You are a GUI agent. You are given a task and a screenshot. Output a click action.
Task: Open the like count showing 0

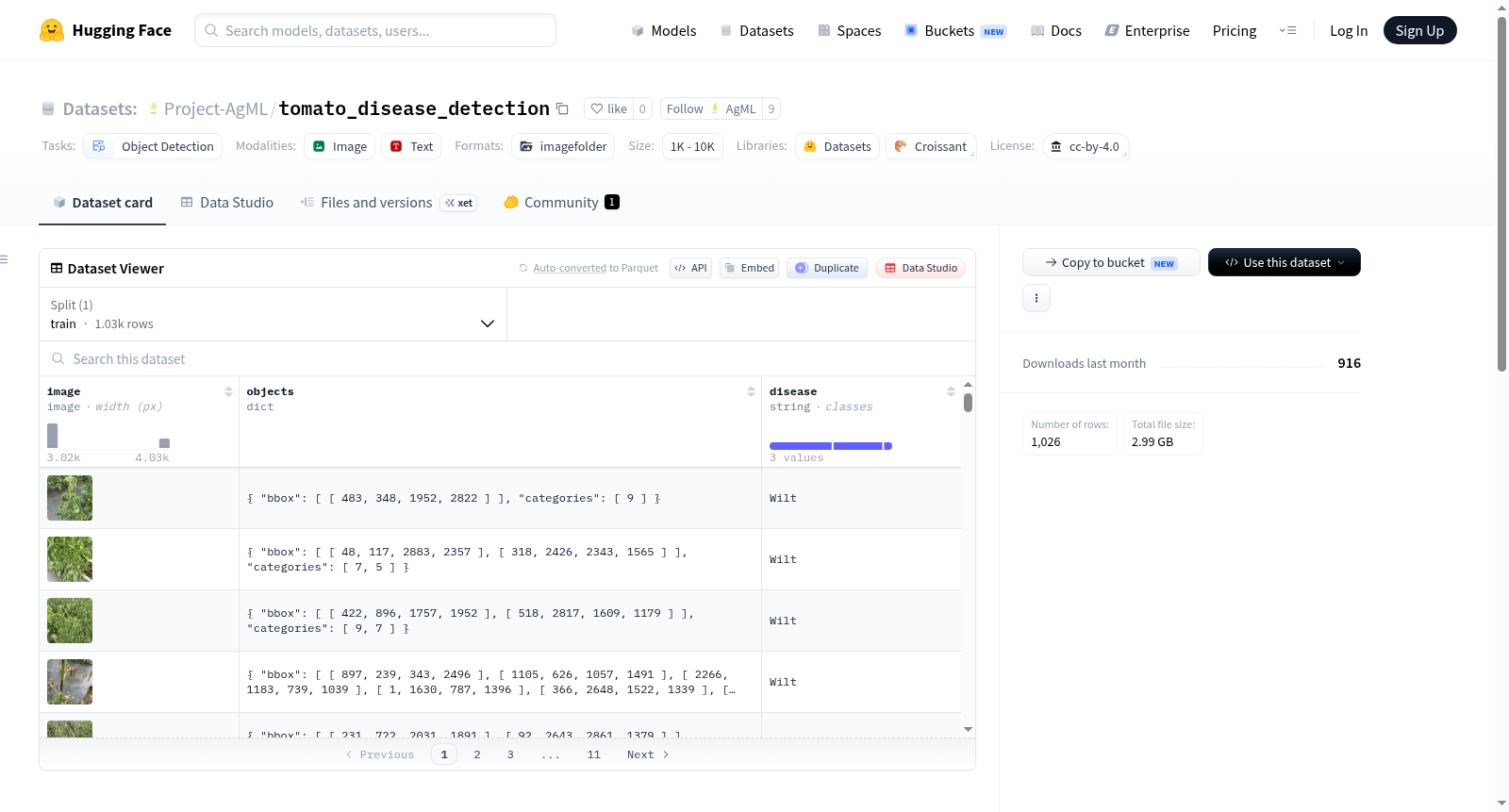(642, 108)
